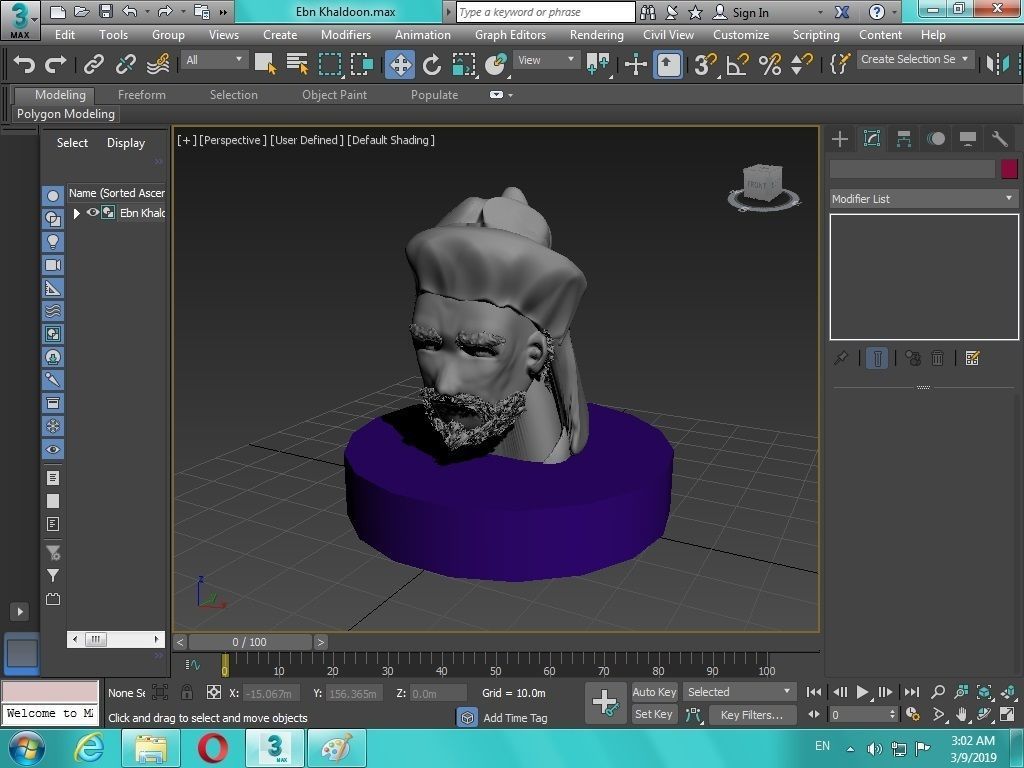Screen dimensions: 1024x768
Task: Activate the Select and Scale tool
Action: pyautogui.click(x=464, y=64)
